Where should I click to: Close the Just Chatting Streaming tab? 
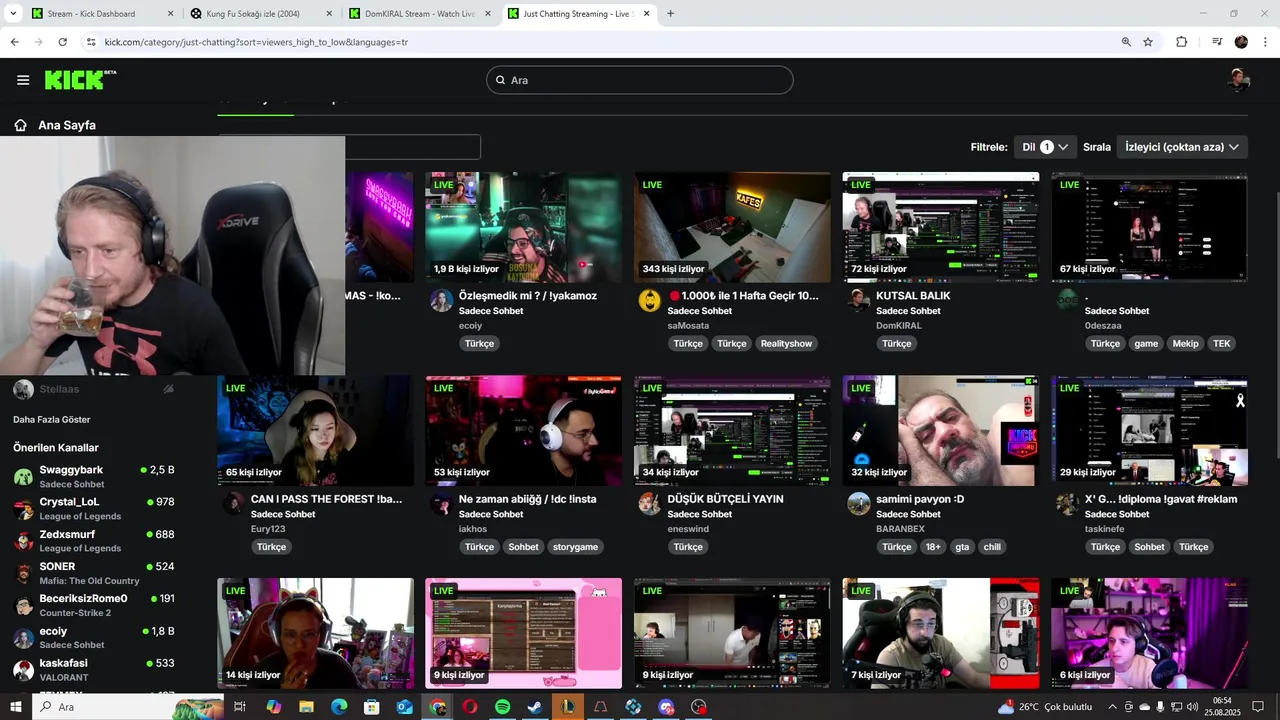tap(647, 14)
